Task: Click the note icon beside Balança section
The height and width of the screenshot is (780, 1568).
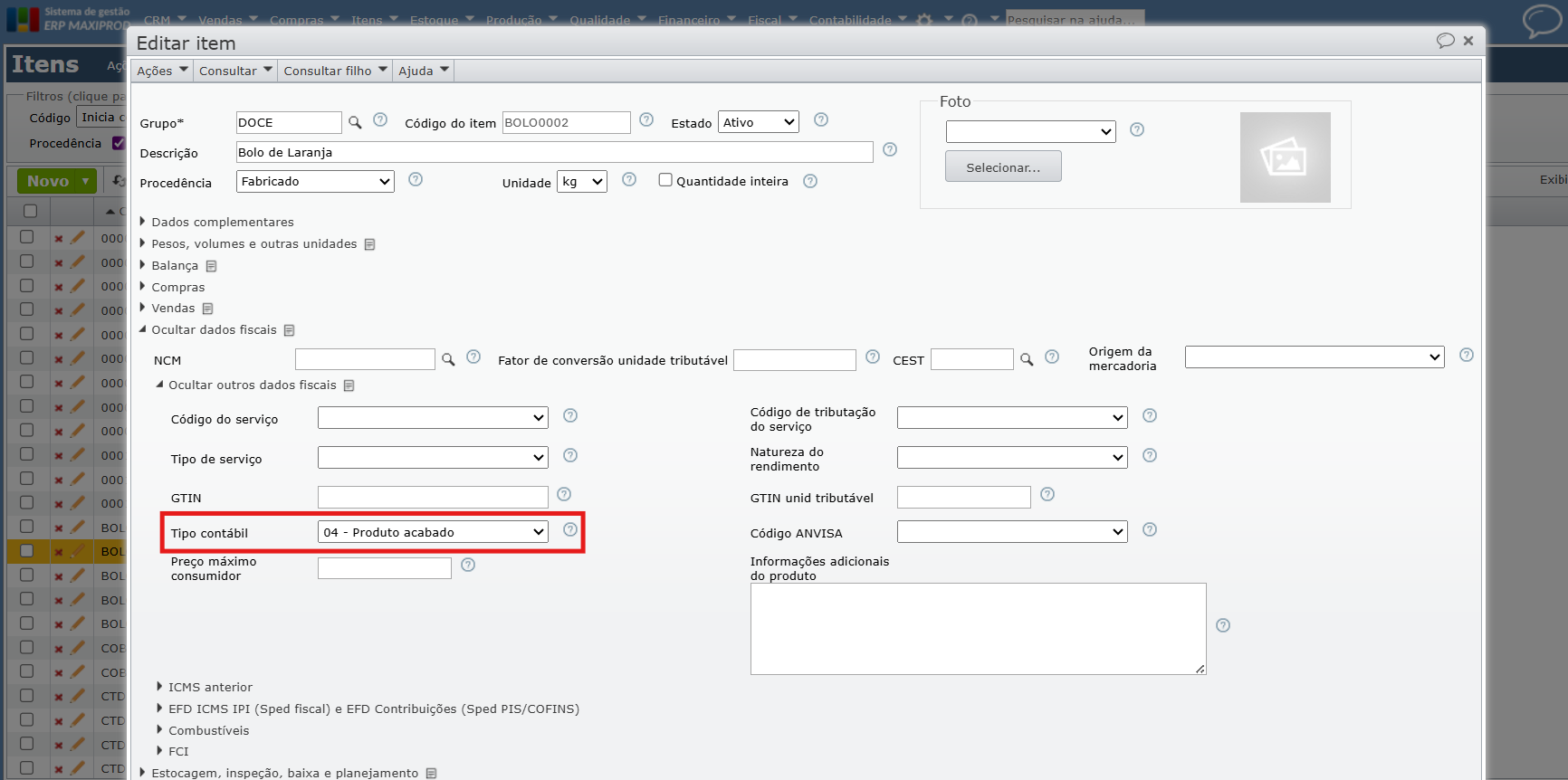Action: click(x=212, y=266)
